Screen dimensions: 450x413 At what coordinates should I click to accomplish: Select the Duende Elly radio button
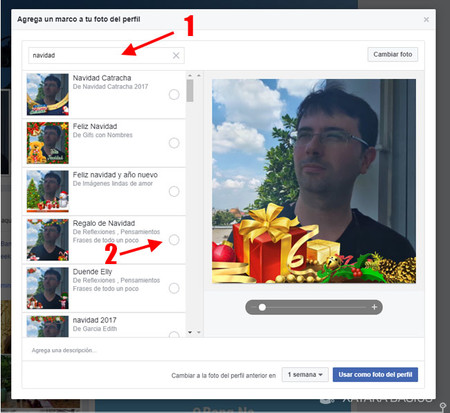(x=174, y=288)
